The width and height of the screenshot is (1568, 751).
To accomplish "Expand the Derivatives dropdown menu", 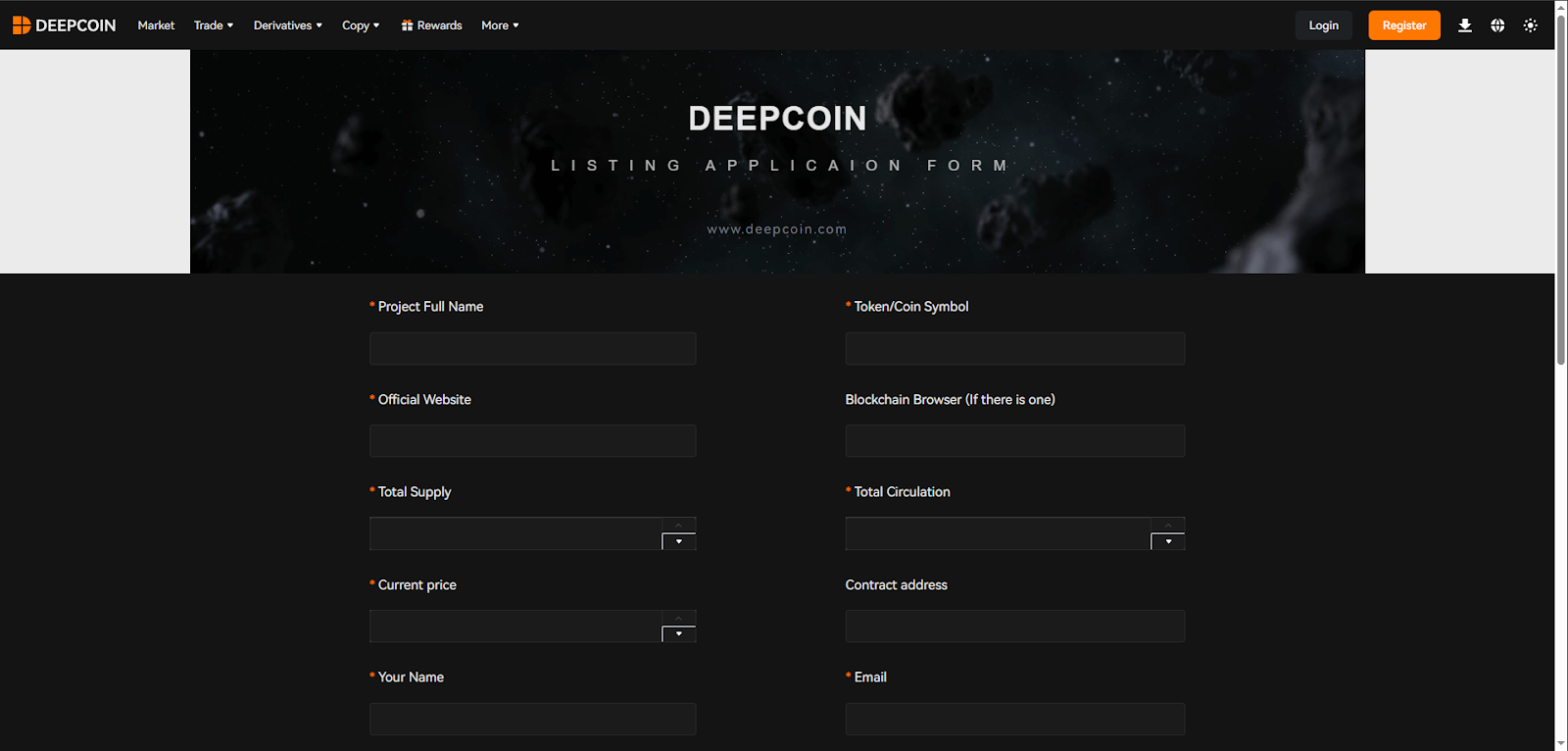I will 287,25.
